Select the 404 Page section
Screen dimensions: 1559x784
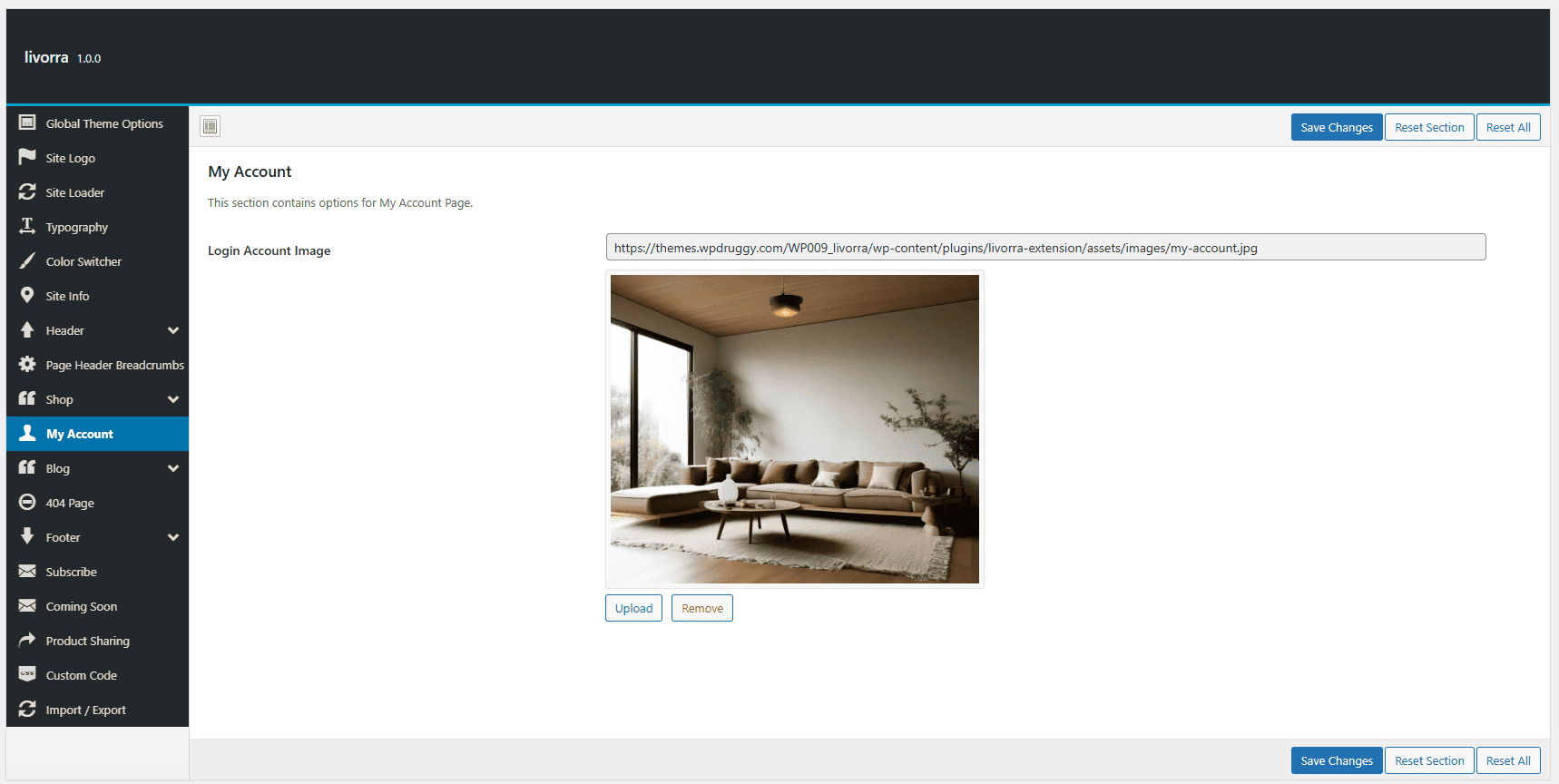coord(97,503)
